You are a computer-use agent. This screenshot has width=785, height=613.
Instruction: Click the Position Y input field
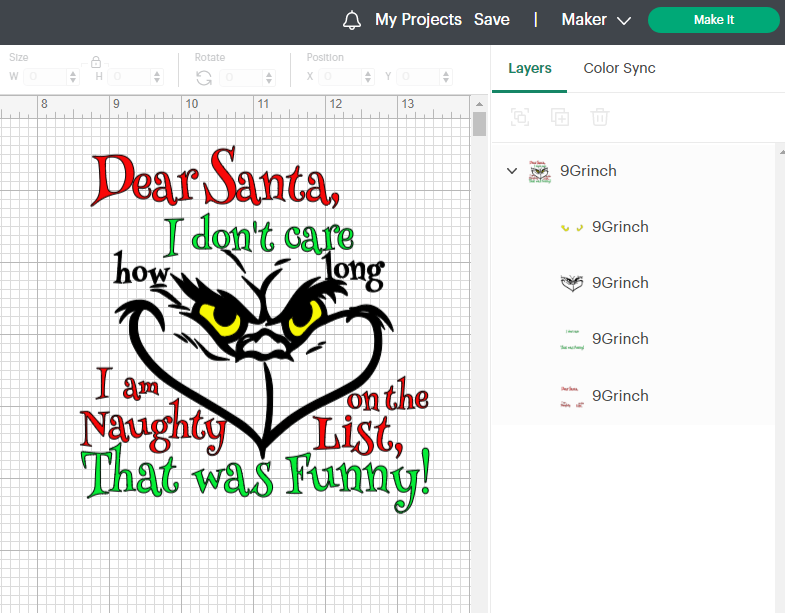click(418, 77)
